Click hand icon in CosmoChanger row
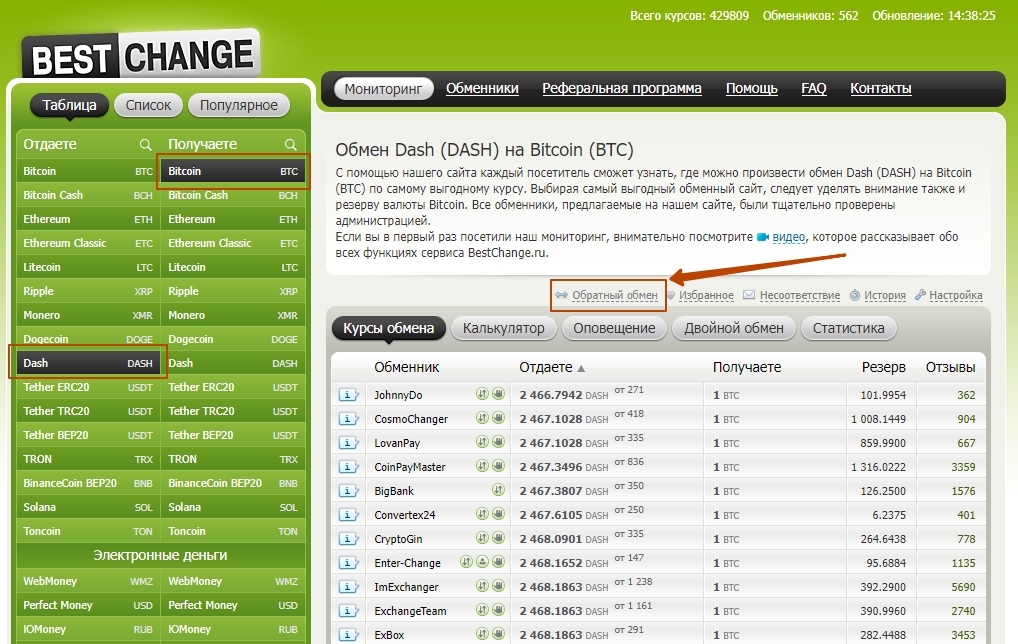1018x644 pixels. click(498, 417)
